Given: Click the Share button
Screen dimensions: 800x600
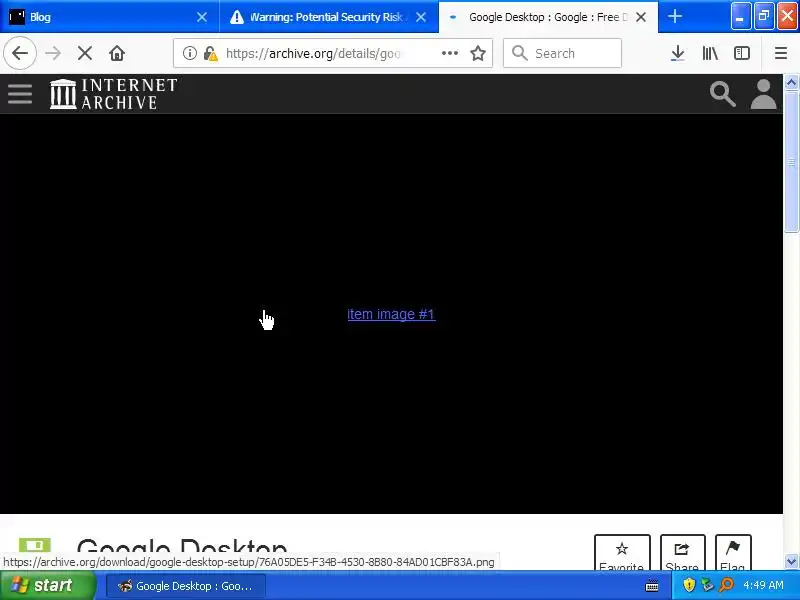Looking at the screenshot, I should point(682,553).
